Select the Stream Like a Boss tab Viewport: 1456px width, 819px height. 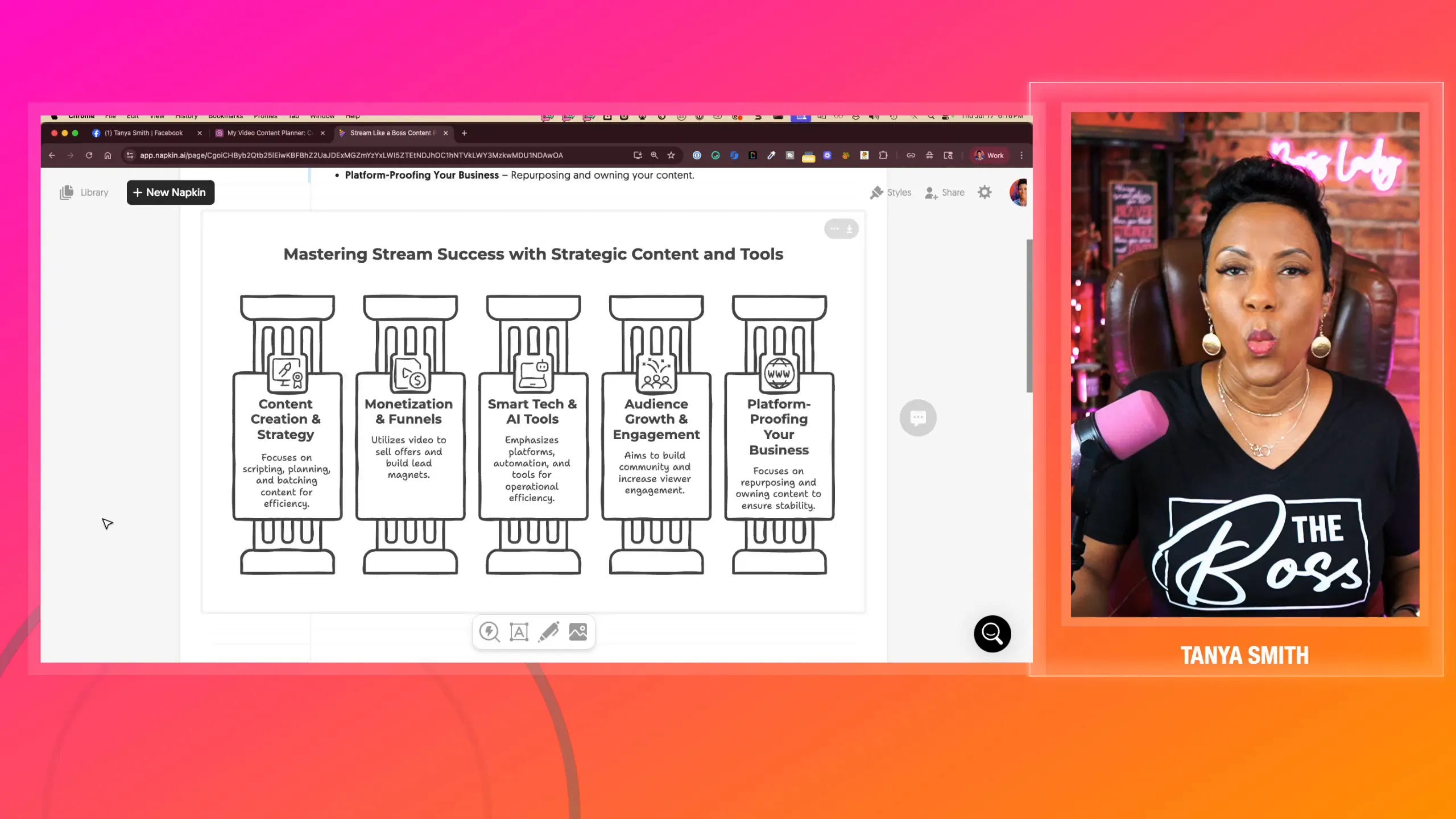[x=392, y=133]
